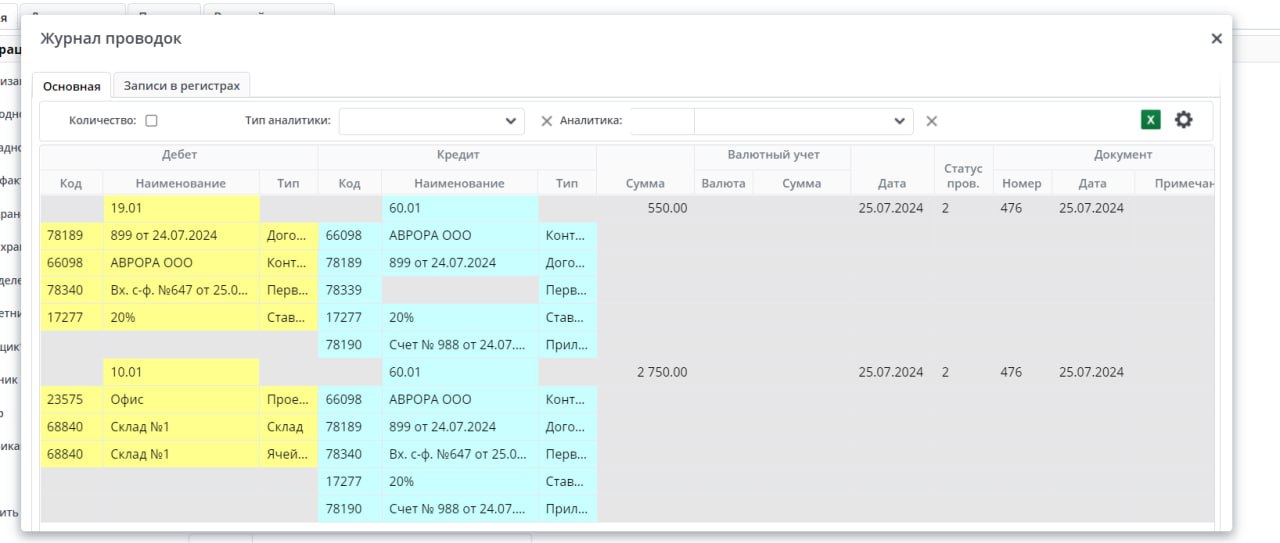
Task: Open table settings with the gear icon
Action: click(x=1184, y=120)
